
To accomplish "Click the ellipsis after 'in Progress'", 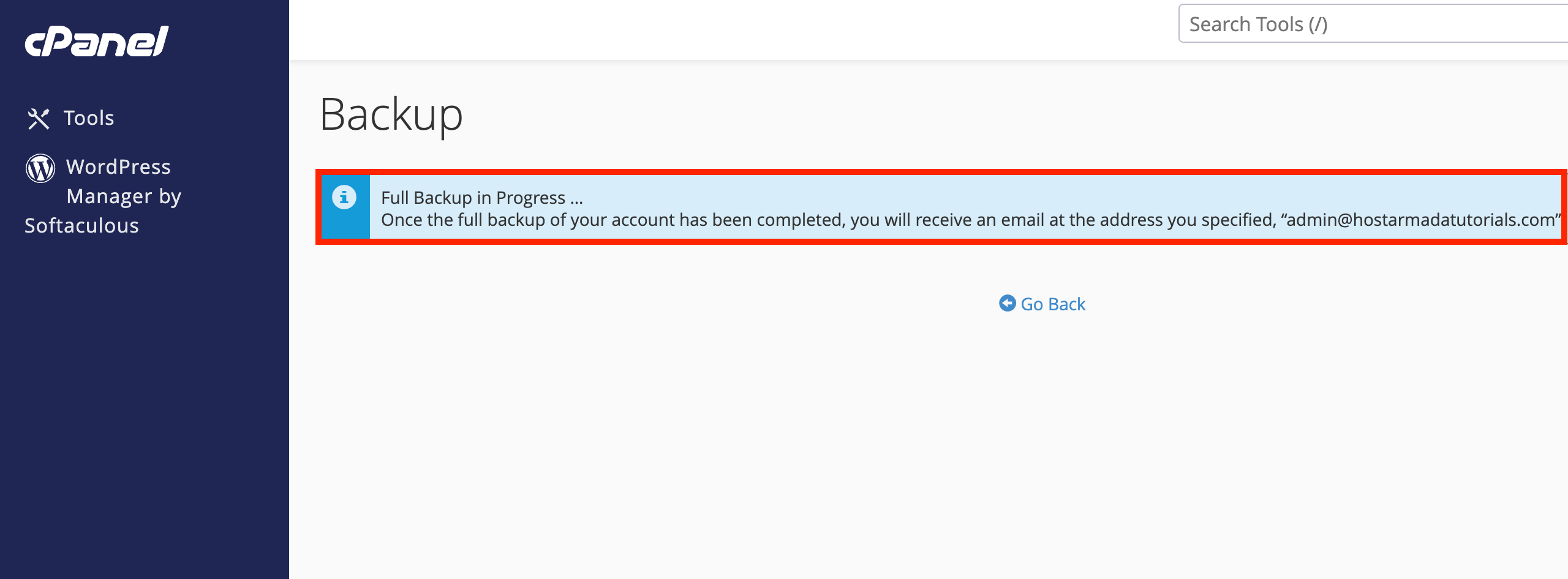I will 576,198.
